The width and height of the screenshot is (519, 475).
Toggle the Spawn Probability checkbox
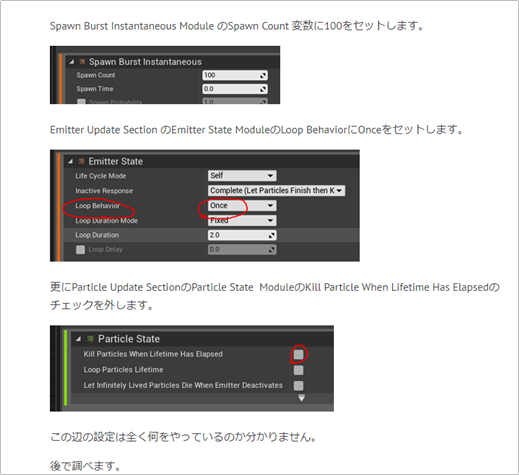point(81,101)
